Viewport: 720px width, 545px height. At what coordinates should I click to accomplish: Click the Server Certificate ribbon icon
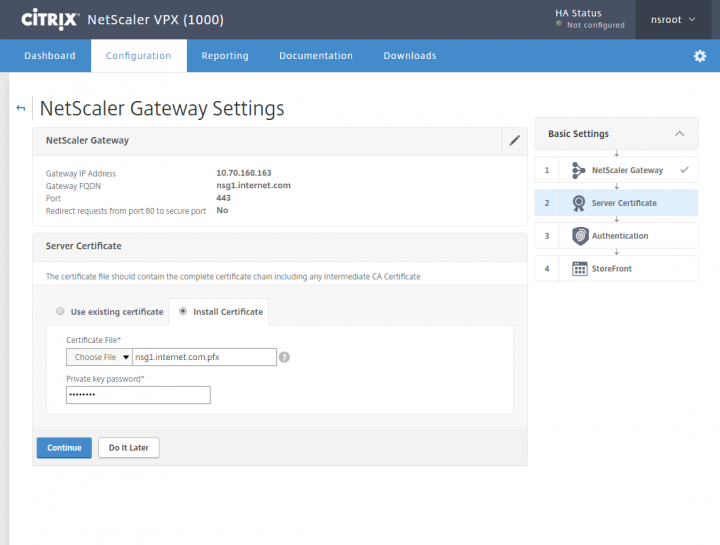[x=579, y=203]
